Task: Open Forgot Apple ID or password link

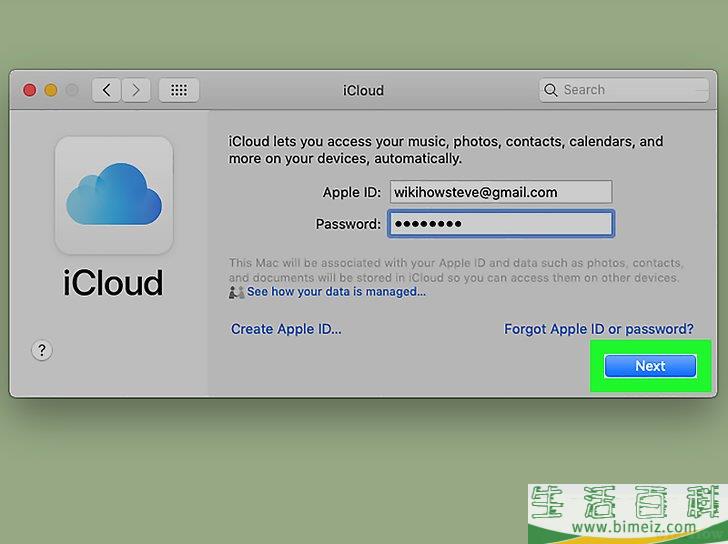Action: point(599,329)
